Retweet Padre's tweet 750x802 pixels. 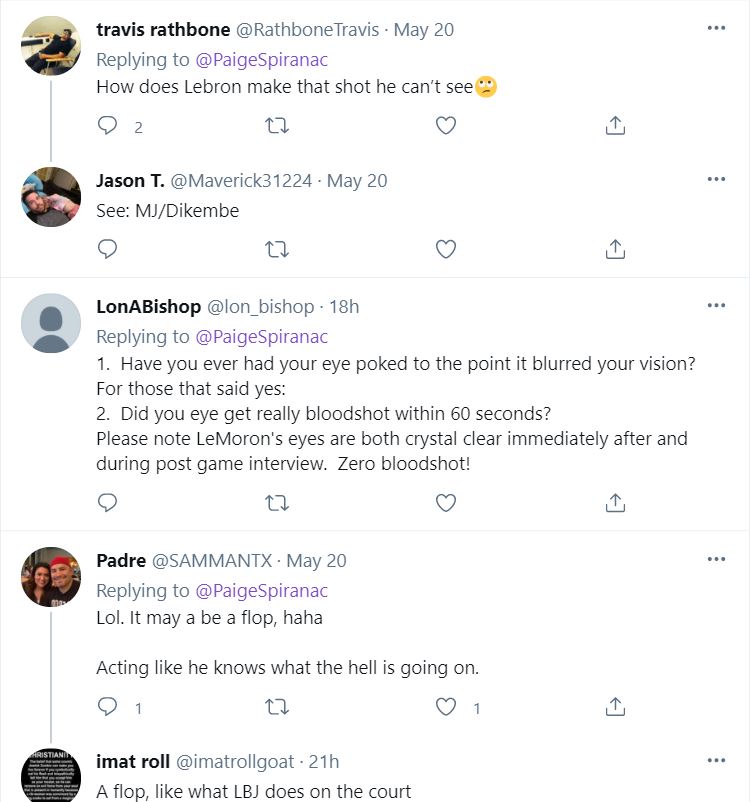[277, 707]
